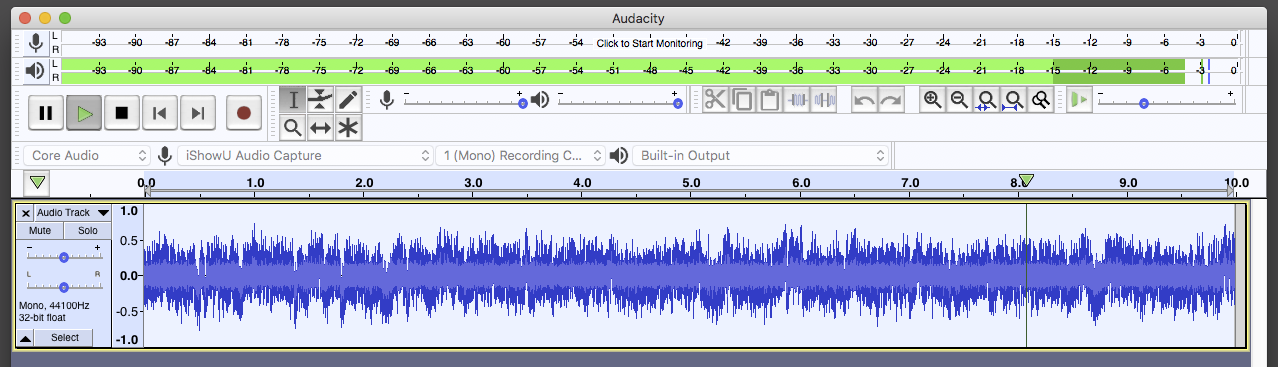Pause playback with the Pause button
The height and width of the screenshot is (367, 1278).
pos(46,113)
